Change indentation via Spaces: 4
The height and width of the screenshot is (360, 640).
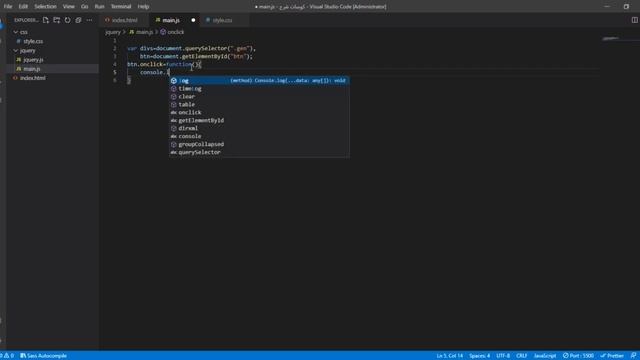(x=479, y=356)
